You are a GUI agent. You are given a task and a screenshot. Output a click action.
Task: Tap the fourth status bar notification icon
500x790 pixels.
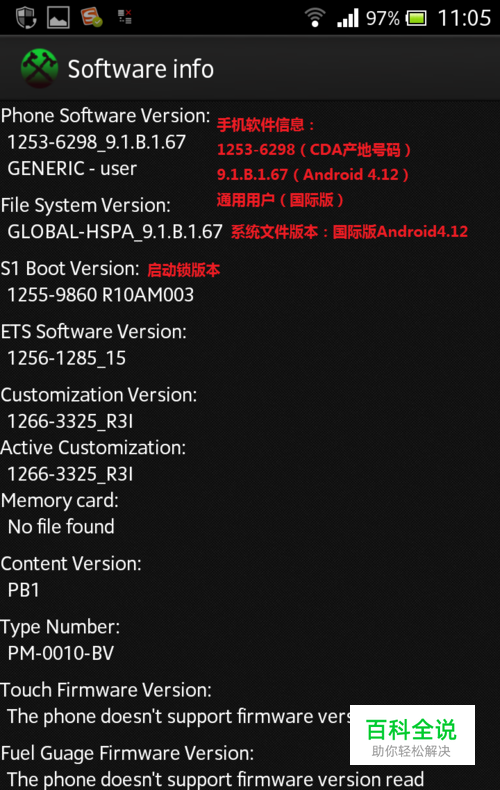point(124,17)
